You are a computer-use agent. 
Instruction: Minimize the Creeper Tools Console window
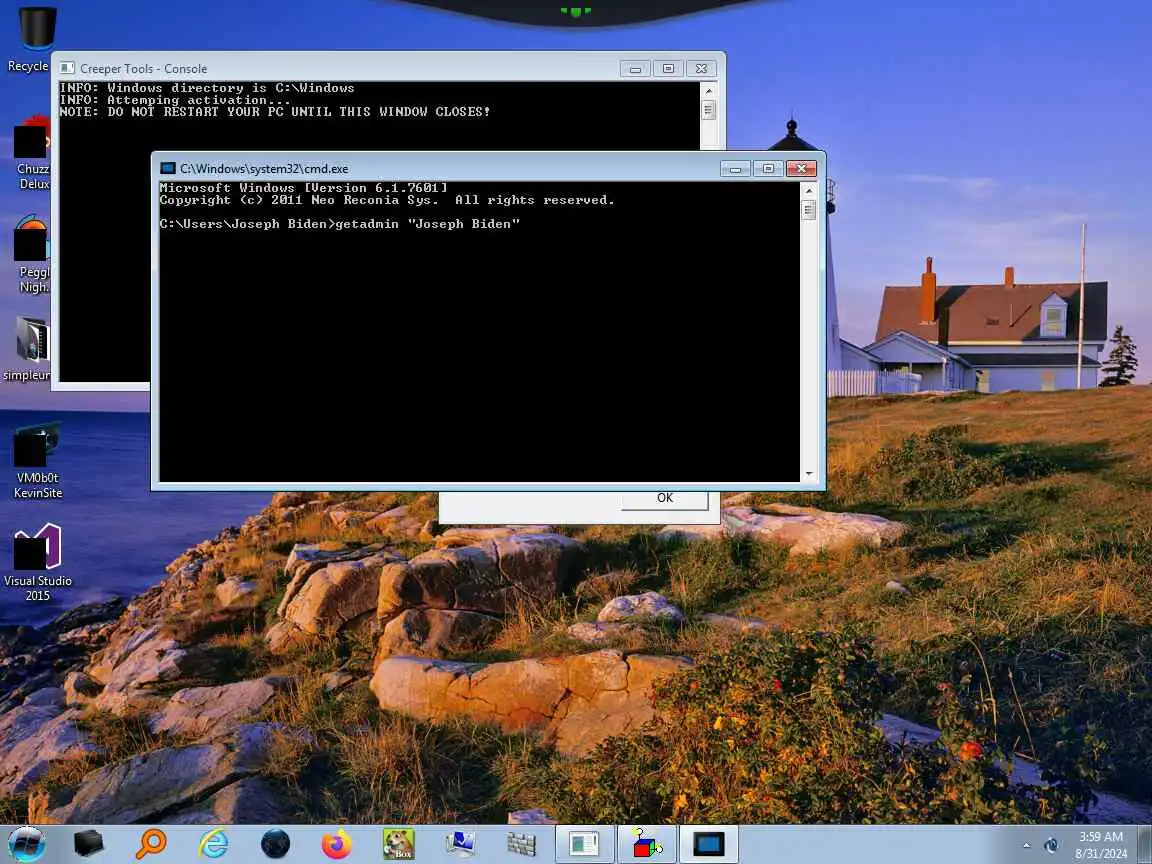click(635, 68)
